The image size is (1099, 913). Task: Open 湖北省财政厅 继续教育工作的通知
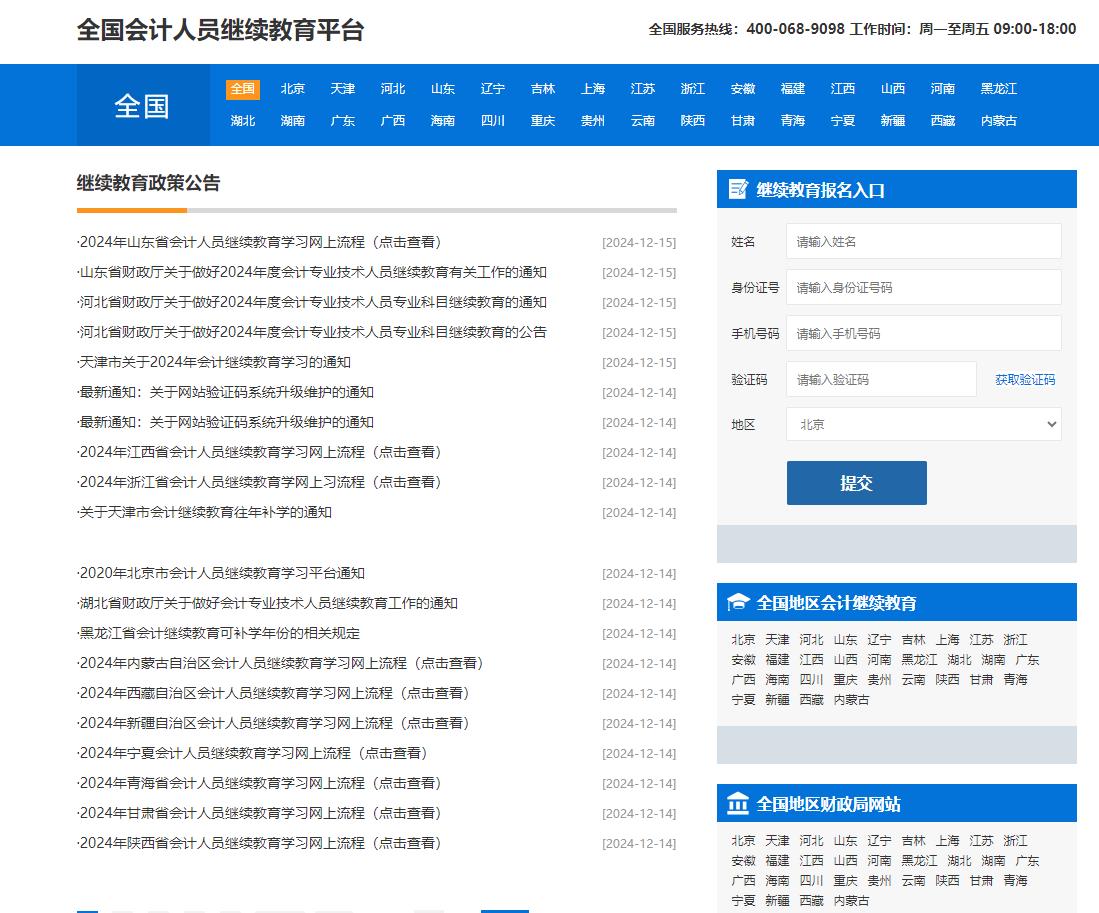(x=267, y=603)
